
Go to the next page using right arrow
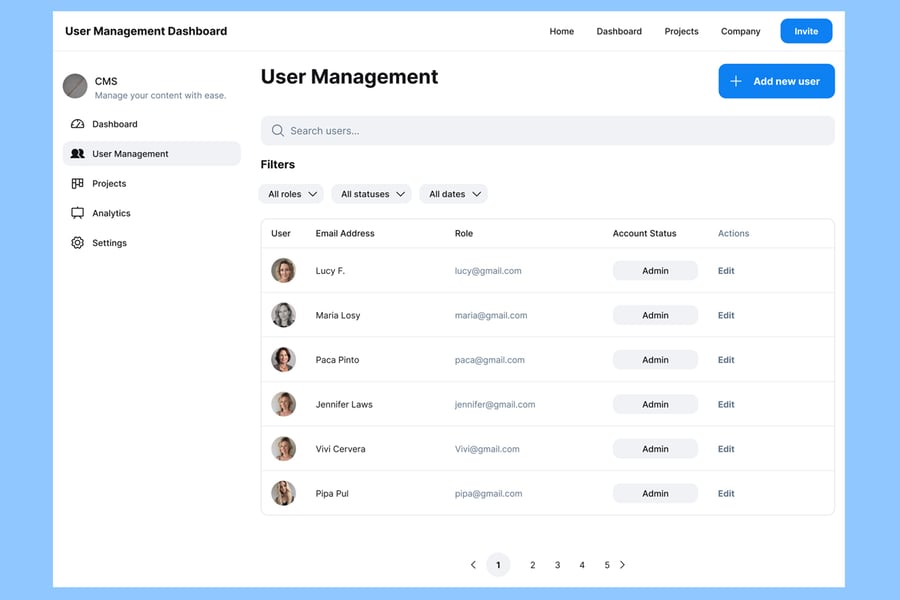click(x=622, y=565)
